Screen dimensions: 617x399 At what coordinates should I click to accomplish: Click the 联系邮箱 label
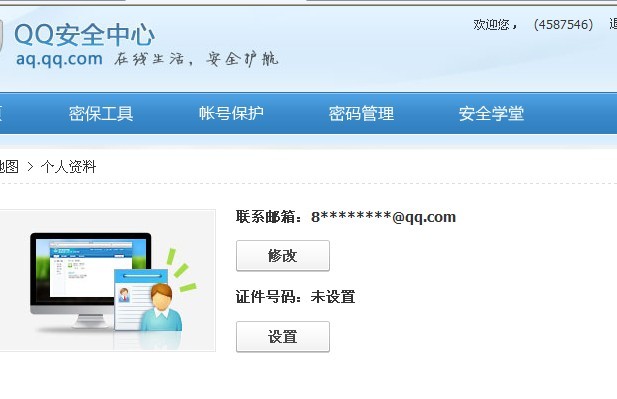[x=269, y=217]
